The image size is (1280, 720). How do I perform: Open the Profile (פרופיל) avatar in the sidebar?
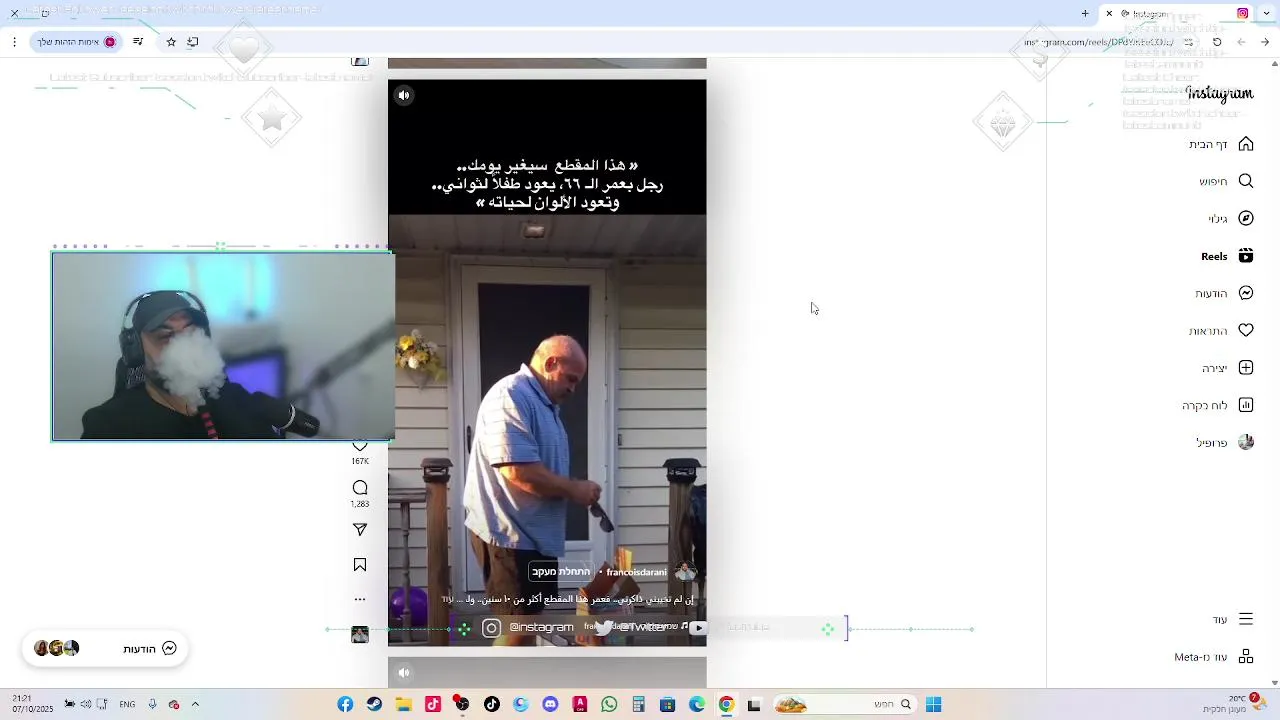[x=1246, y=442]
